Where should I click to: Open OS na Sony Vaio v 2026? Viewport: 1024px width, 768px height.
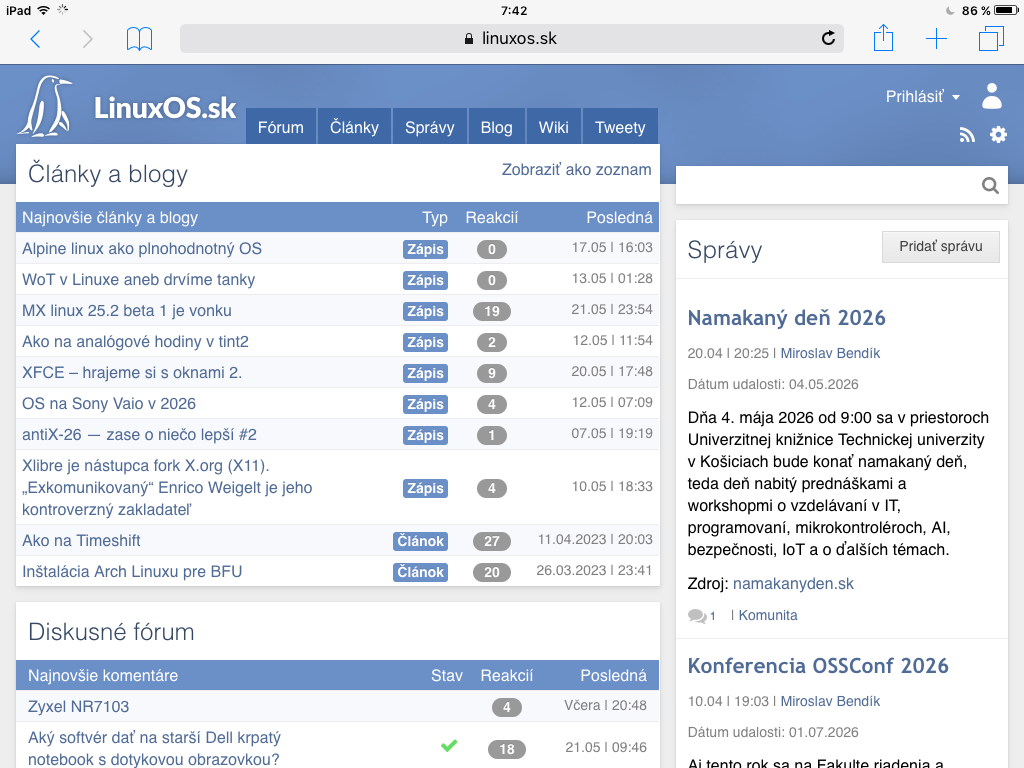pyautogui.click(x=109, y=404)
